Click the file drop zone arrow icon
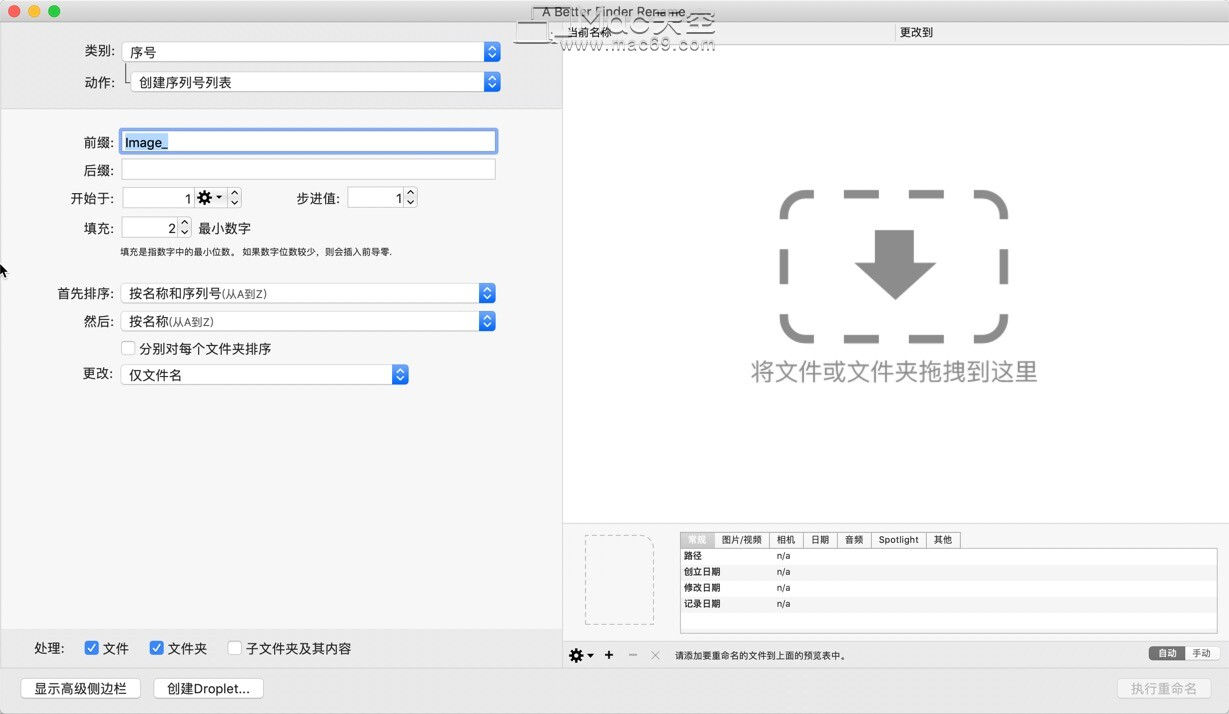The width and height of the screenshot is (1229, 714). point(894,266)
